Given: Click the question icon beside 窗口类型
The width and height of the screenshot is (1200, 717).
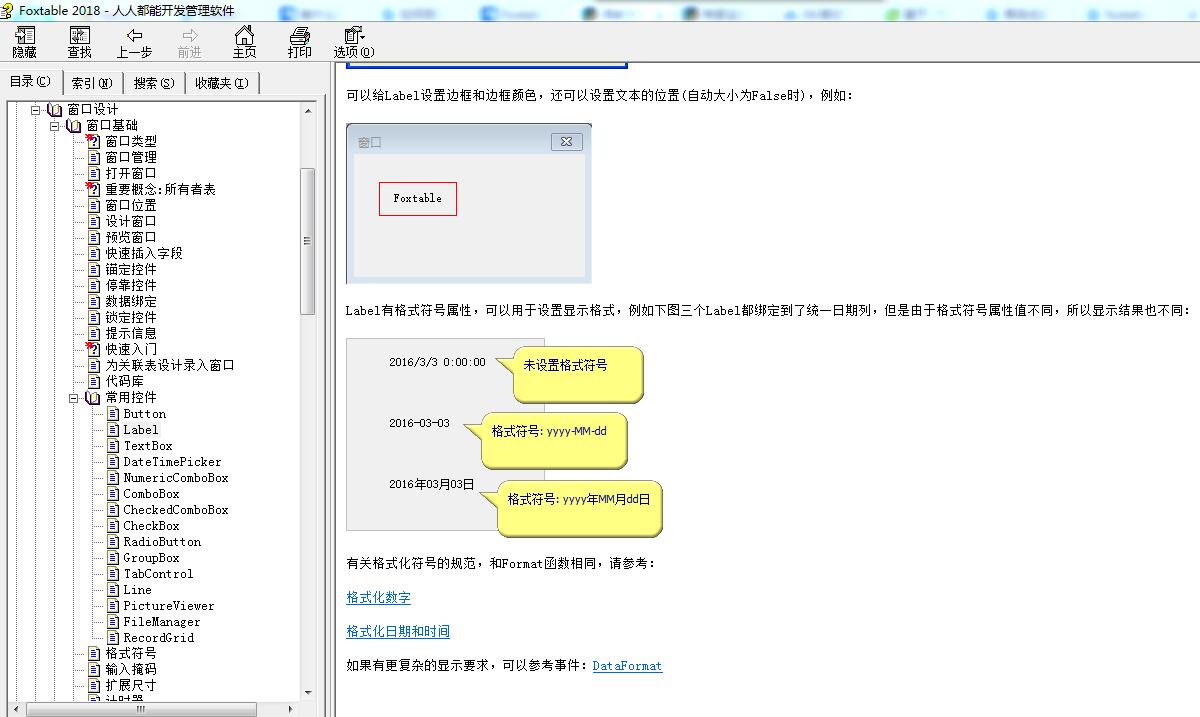Looking at the screenshot, I should (94, 141).
